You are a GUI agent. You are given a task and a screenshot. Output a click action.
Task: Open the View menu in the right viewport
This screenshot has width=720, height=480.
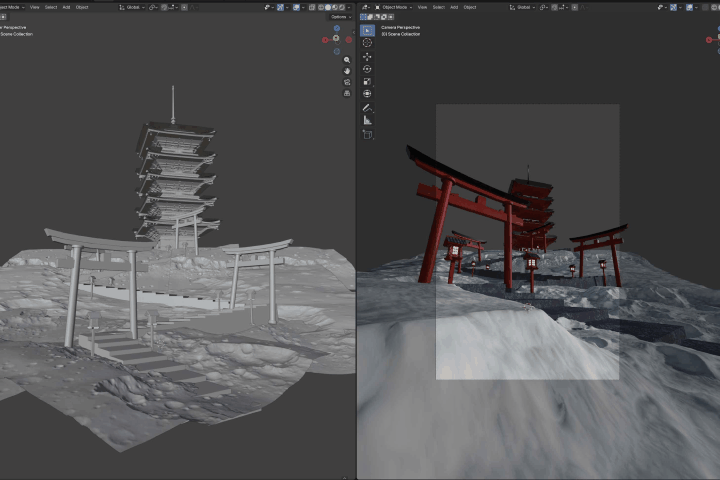[422, 7]
